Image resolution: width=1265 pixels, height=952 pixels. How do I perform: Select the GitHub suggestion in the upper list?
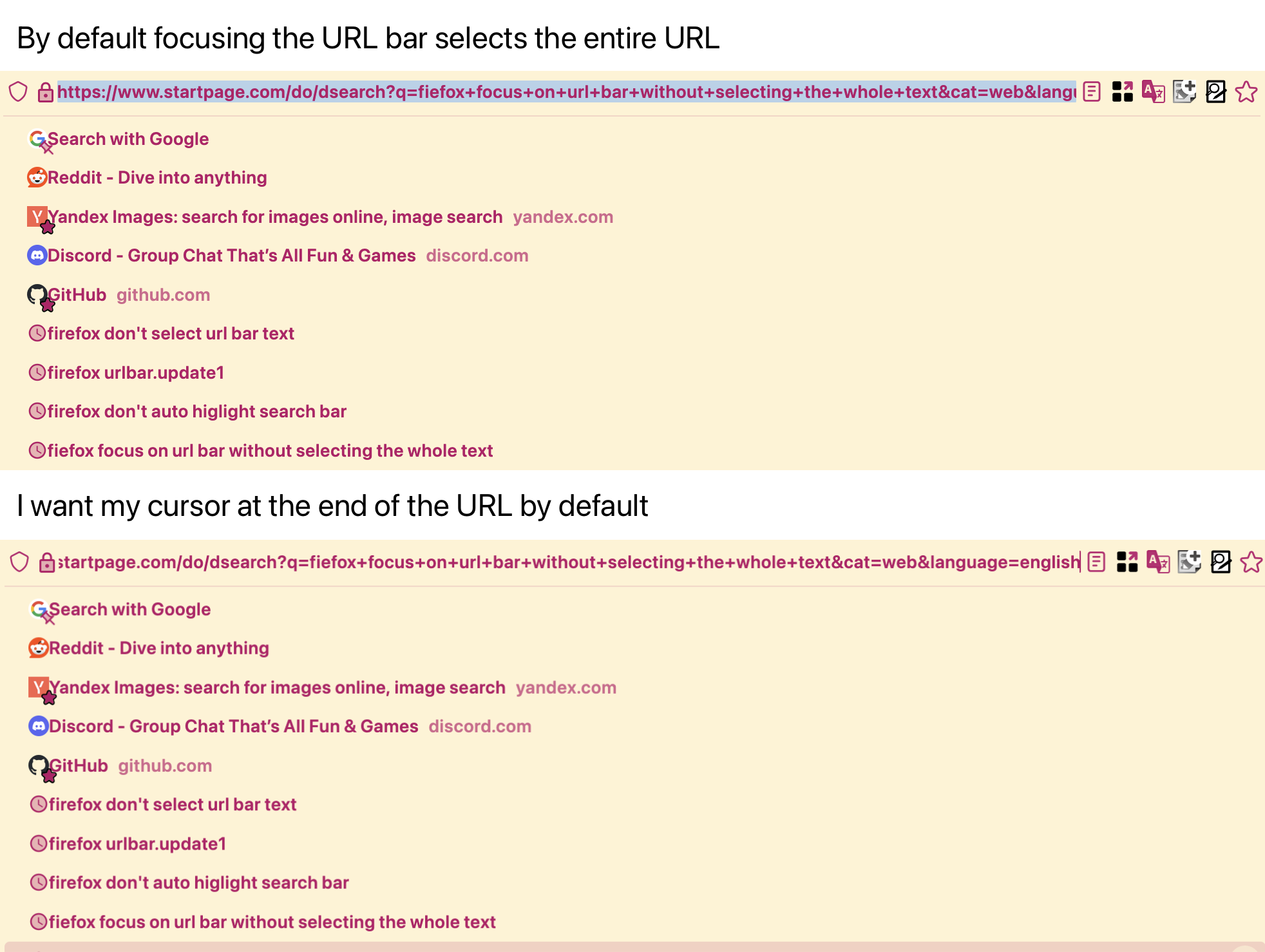tap(77, 295)
